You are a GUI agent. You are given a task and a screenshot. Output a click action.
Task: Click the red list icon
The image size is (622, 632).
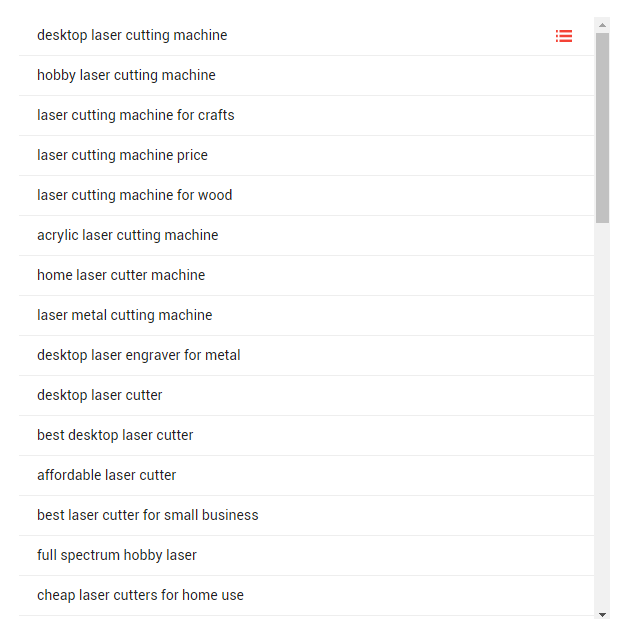point(564,36)
